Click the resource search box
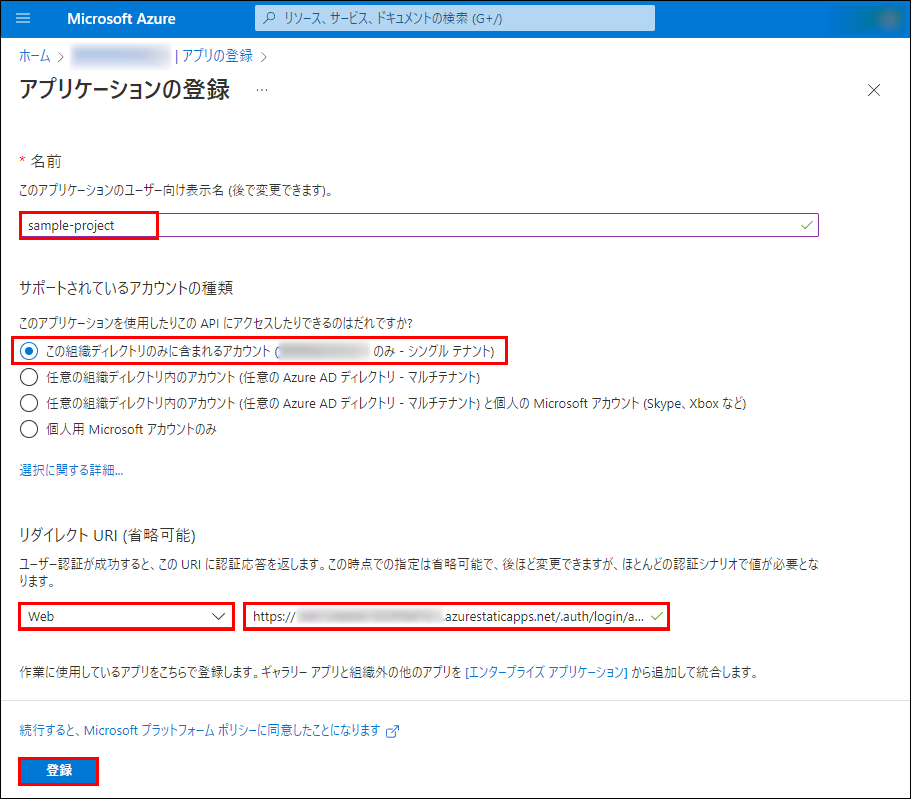The height and width of the screenshot is (799, 911). click(x=454, y=18)
